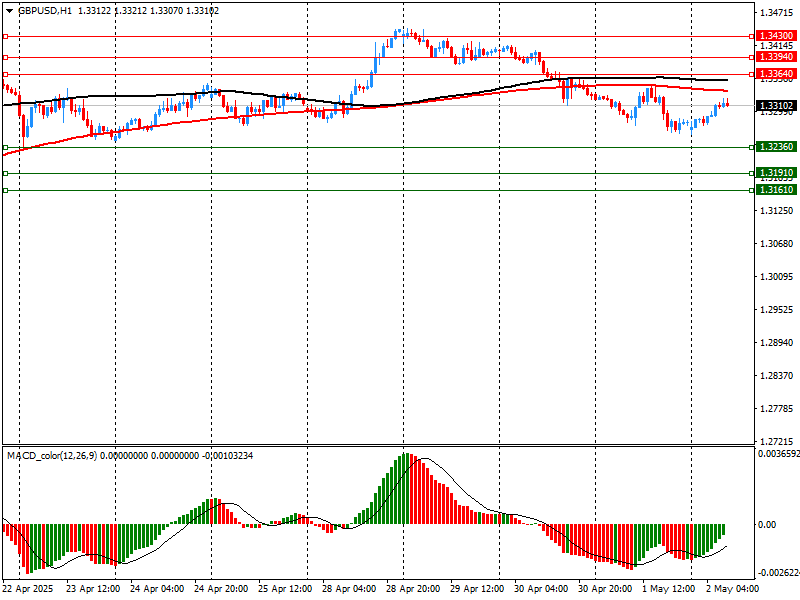This screenshot has height=600, width=800.
Task: Click the 22 Apr 2025 date label
Action: click(26, 590)
